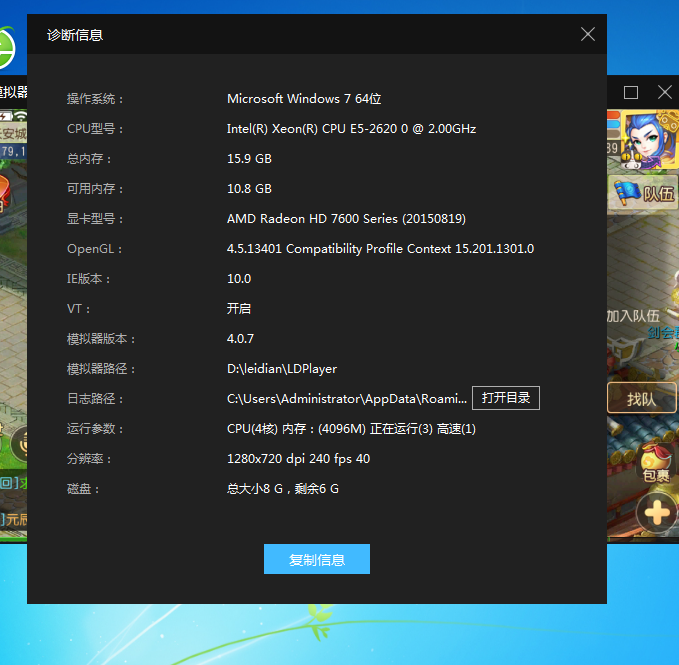Click the OpenGL version value text
Viewport: 679px width, 665px height.
[380, 249]
